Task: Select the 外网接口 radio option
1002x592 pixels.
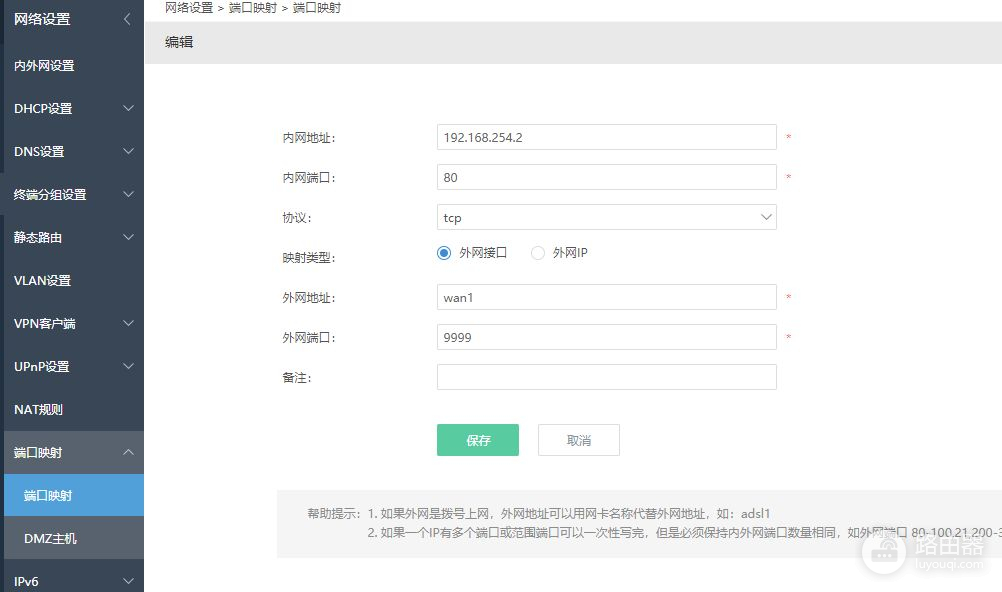Action: click(445, 253)
